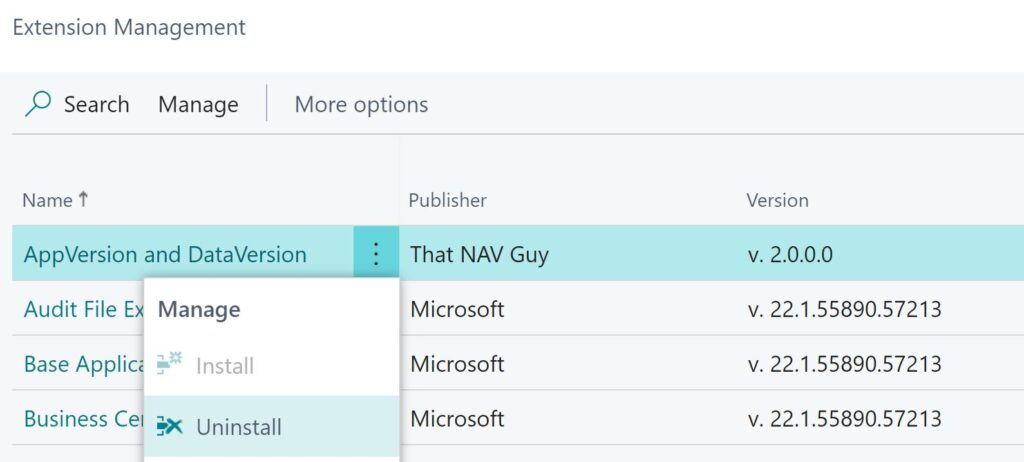This screenshot has width=1024, height=462.
Task: Select the v. 2.0.0.0 version cell
Action: (790, 254)
